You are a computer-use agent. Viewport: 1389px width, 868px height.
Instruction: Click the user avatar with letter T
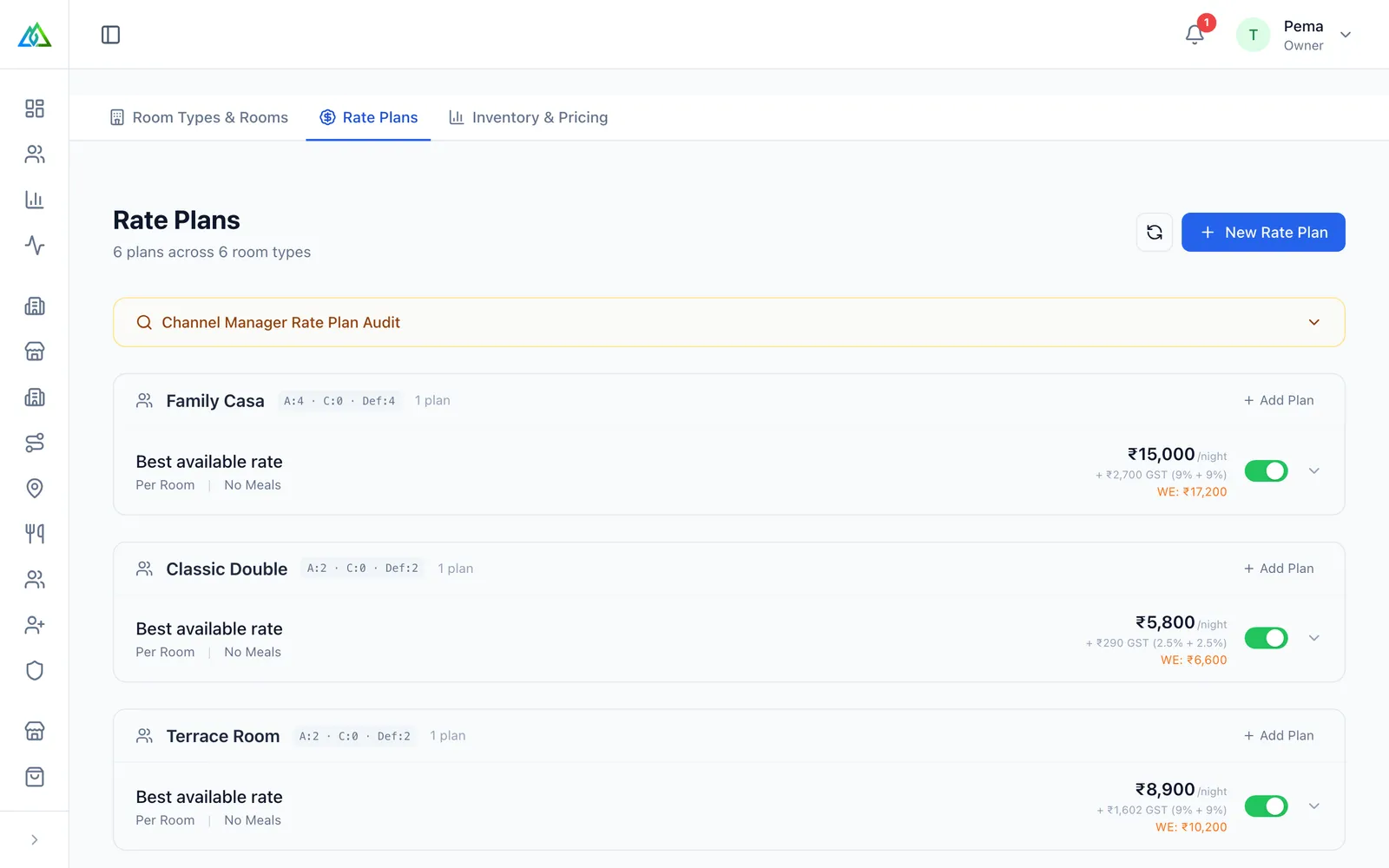pos(1253,35)
